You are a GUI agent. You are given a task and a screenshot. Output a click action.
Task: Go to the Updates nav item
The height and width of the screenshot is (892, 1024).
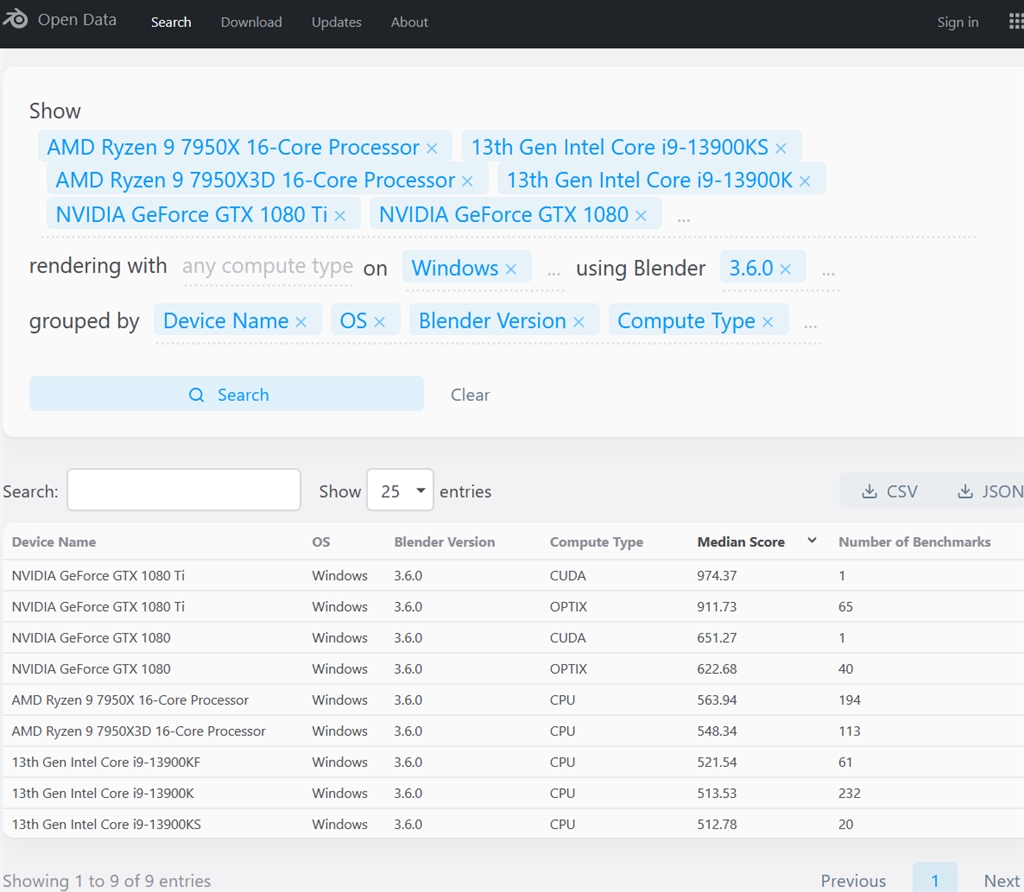(x=336, y=22)
